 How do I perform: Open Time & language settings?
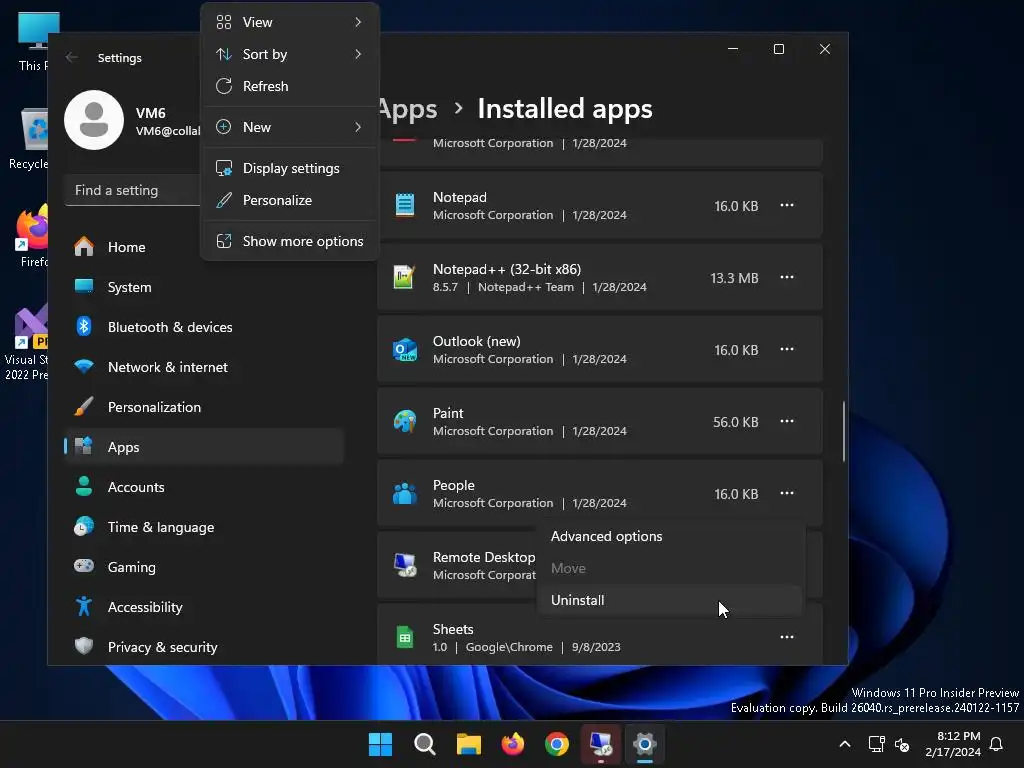204,527
